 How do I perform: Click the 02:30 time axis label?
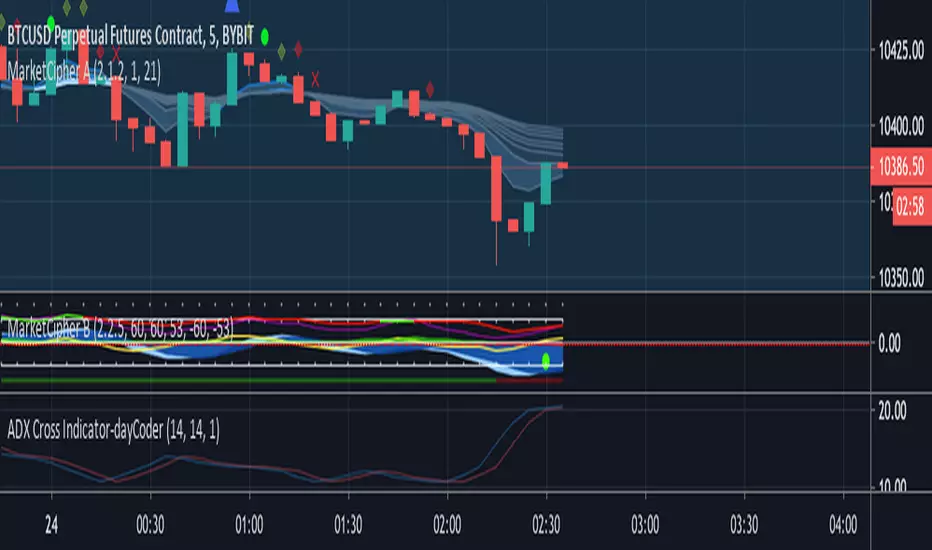[x=546, y=525]
